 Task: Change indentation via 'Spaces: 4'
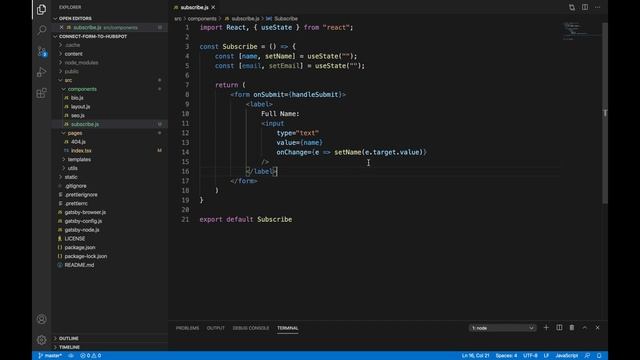(506, 356)
